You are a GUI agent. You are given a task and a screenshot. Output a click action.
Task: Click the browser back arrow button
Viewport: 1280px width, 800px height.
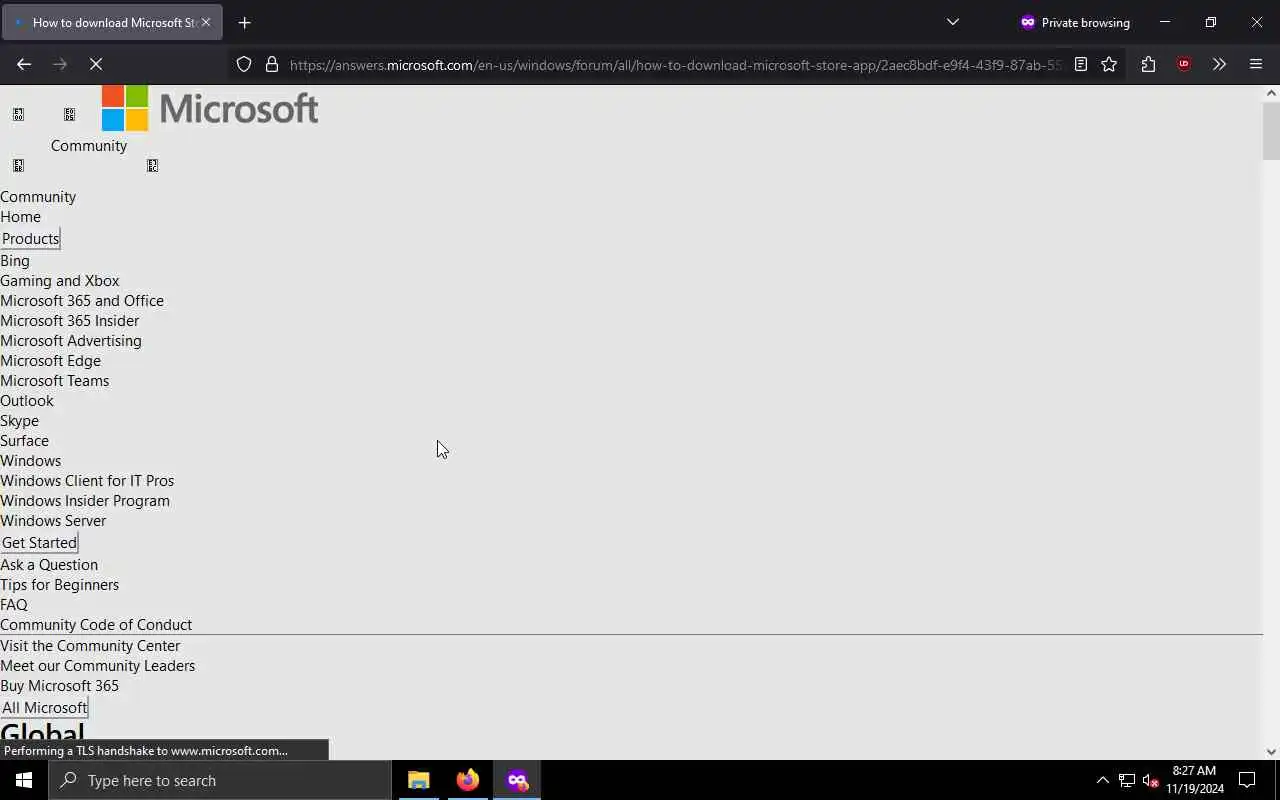tap(24, 64)
